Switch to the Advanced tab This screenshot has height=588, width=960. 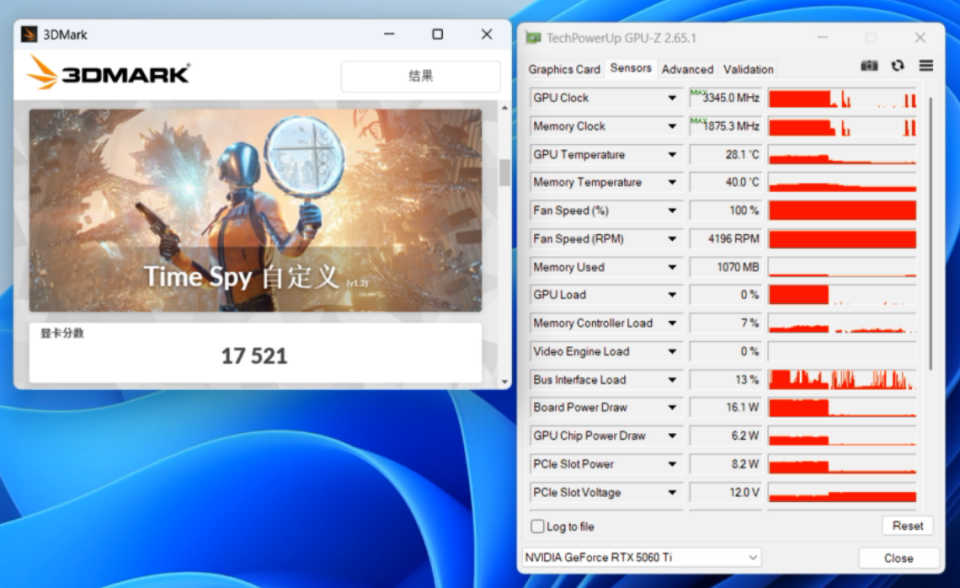(688, 69)
